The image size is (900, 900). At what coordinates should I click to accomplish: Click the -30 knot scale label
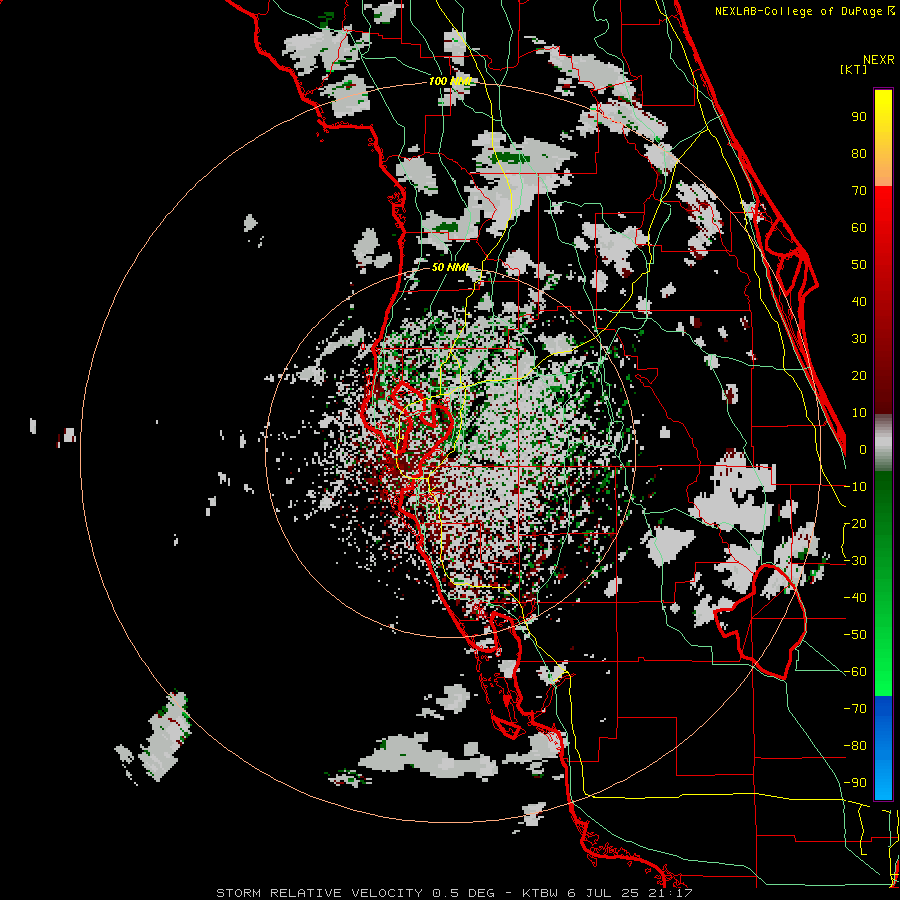(856, 561)
